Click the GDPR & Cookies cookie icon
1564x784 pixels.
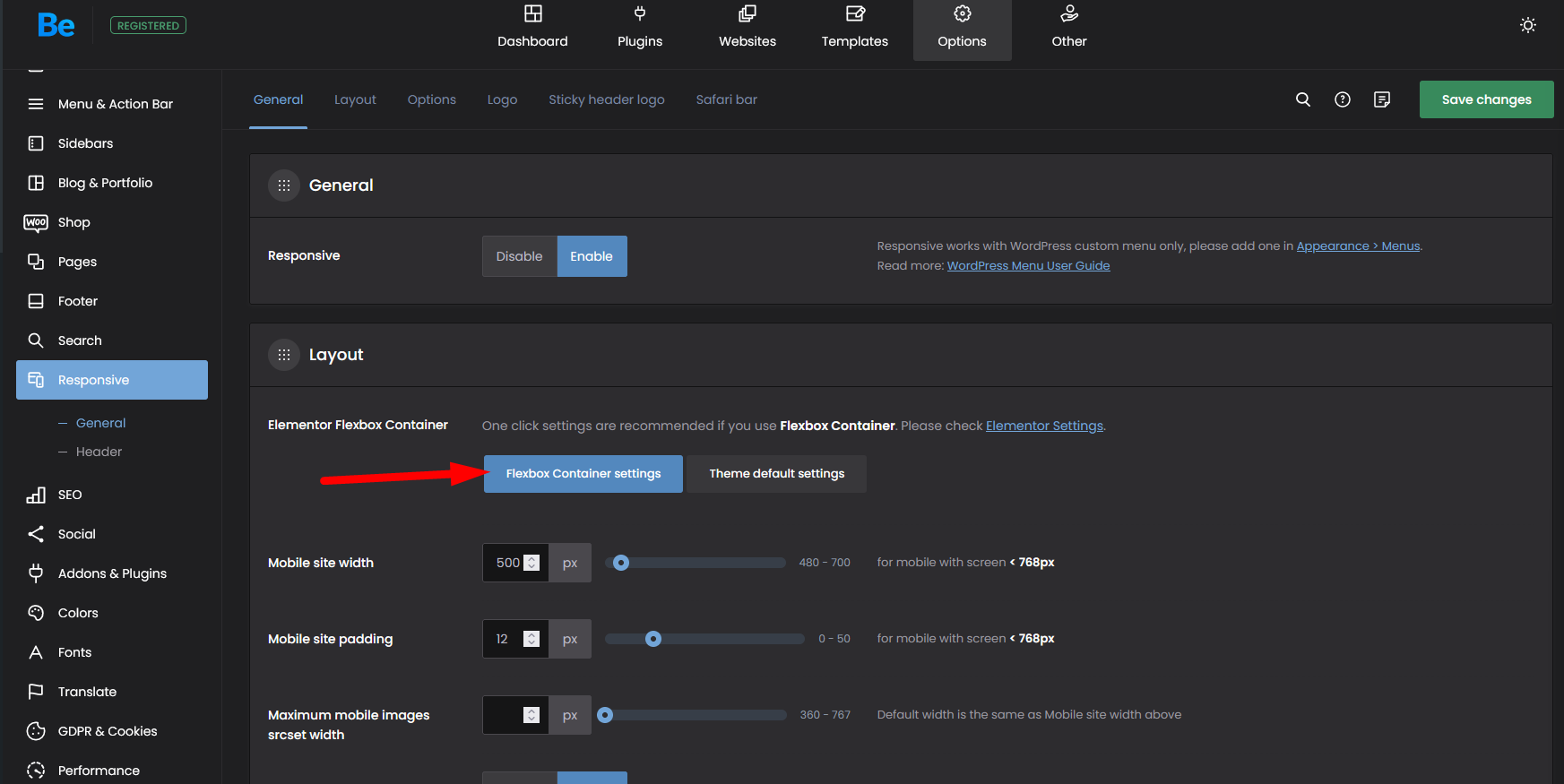36,731
